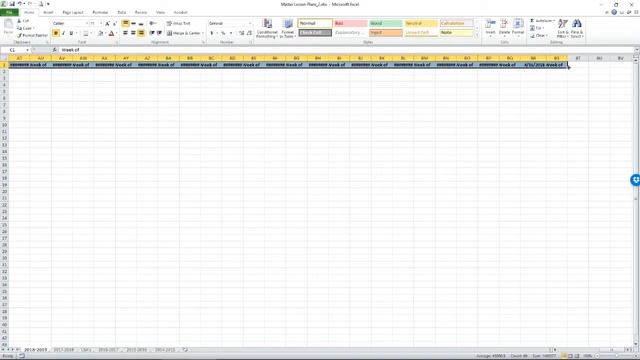Switch to the Data tab
The width and height of the screenshot is (640, 360).
122,12
